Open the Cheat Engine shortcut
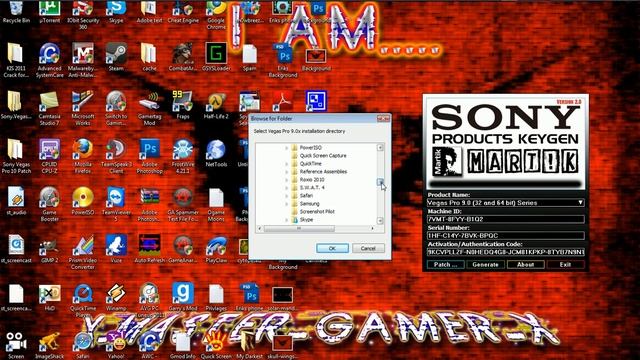 tap(182, 11)
